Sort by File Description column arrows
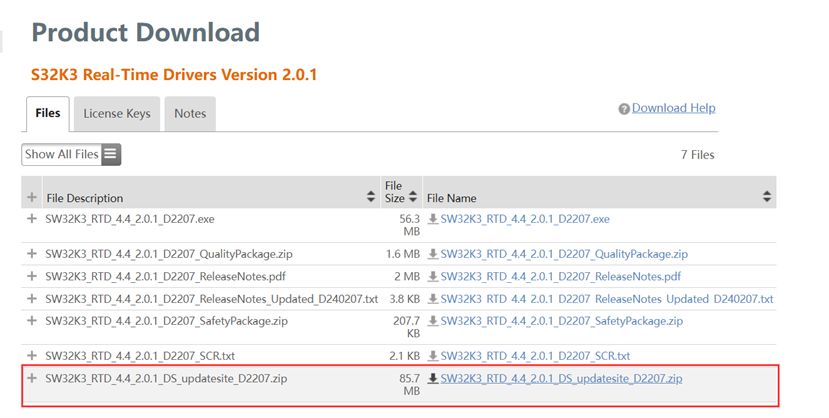This screenshot has width=829, height=418. click(371, 198)
